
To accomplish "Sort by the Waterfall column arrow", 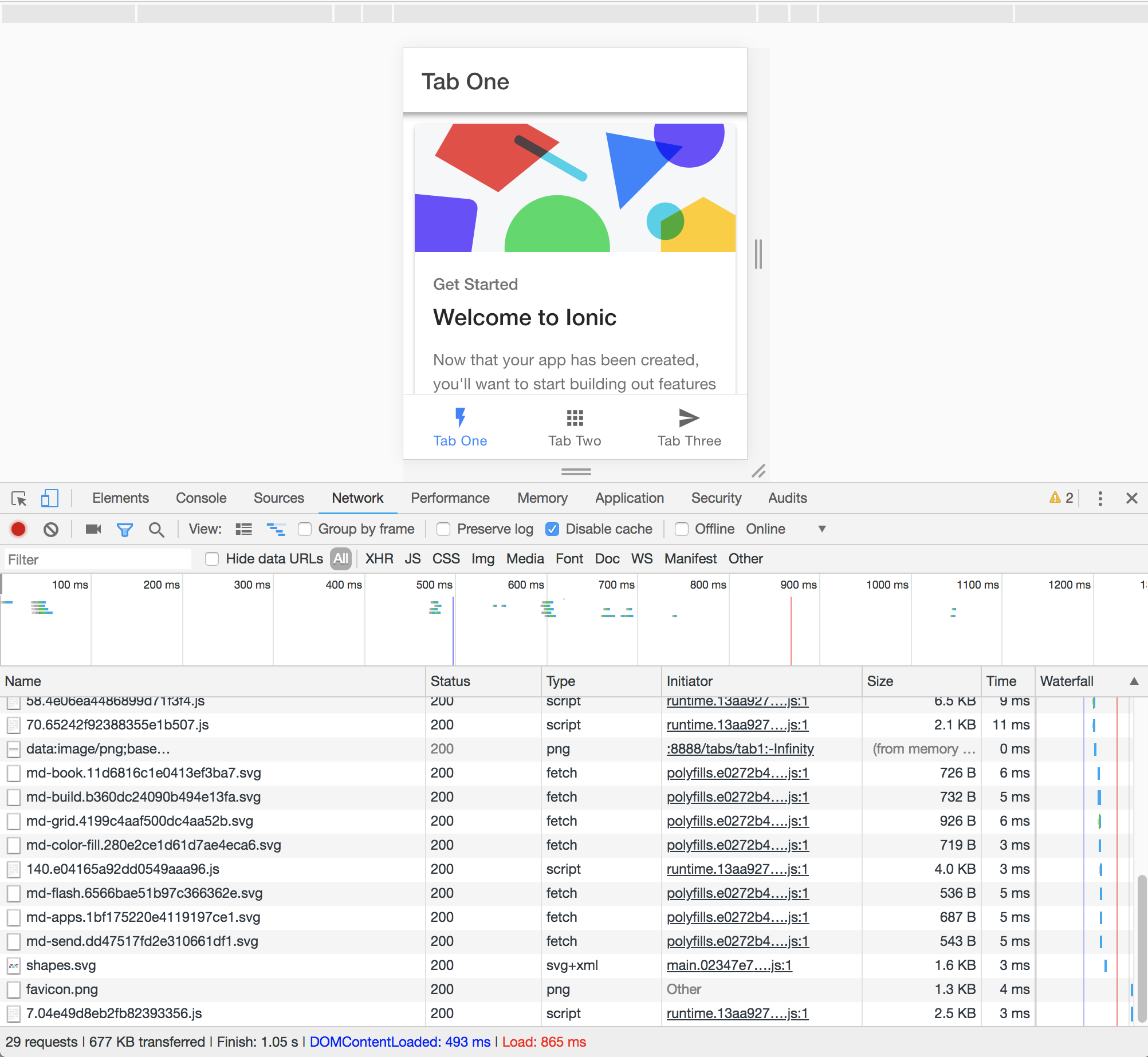I will click(1134, 681).
